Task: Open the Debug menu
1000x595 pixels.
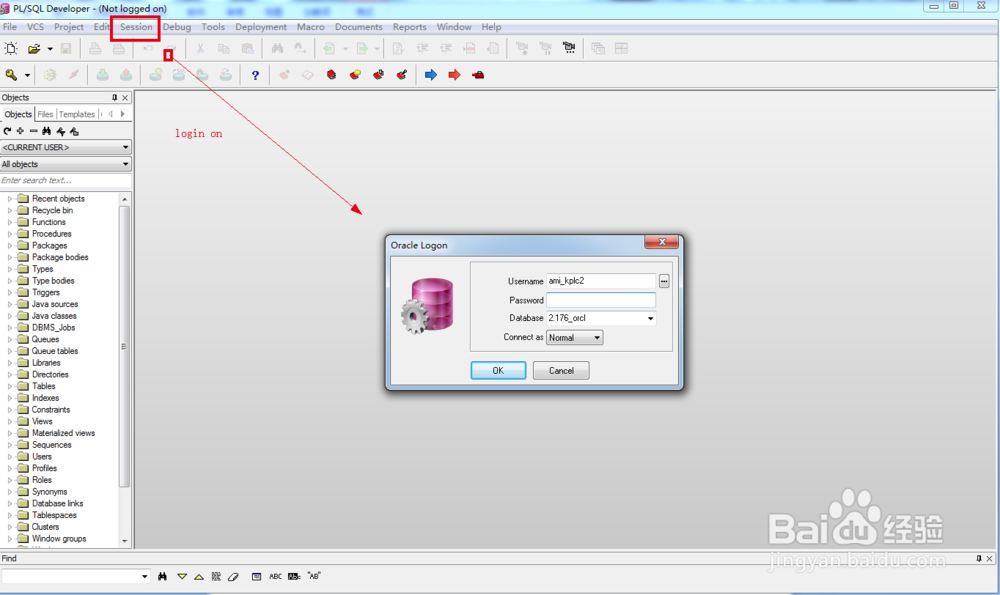Action: click(x=177, y=27)
